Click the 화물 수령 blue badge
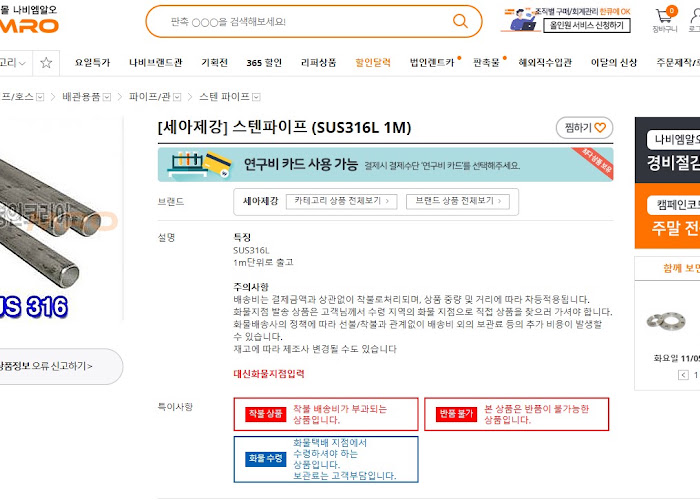The width and height of the screenshot is (700, 500). [266, 458]
